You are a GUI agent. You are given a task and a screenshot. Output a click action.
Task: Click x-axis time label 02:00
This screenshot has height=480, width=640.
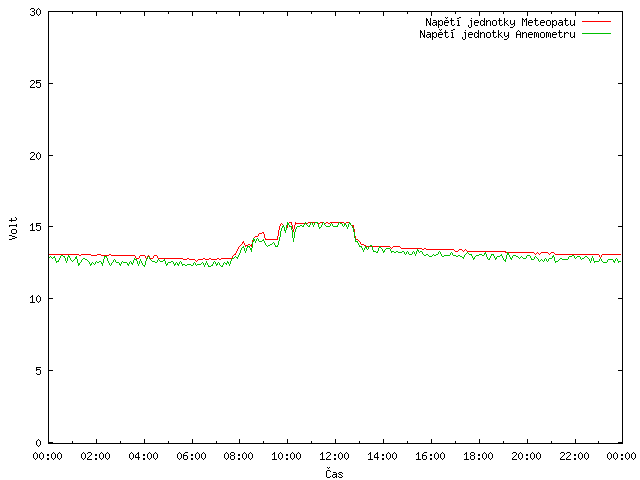click(96, 456)
